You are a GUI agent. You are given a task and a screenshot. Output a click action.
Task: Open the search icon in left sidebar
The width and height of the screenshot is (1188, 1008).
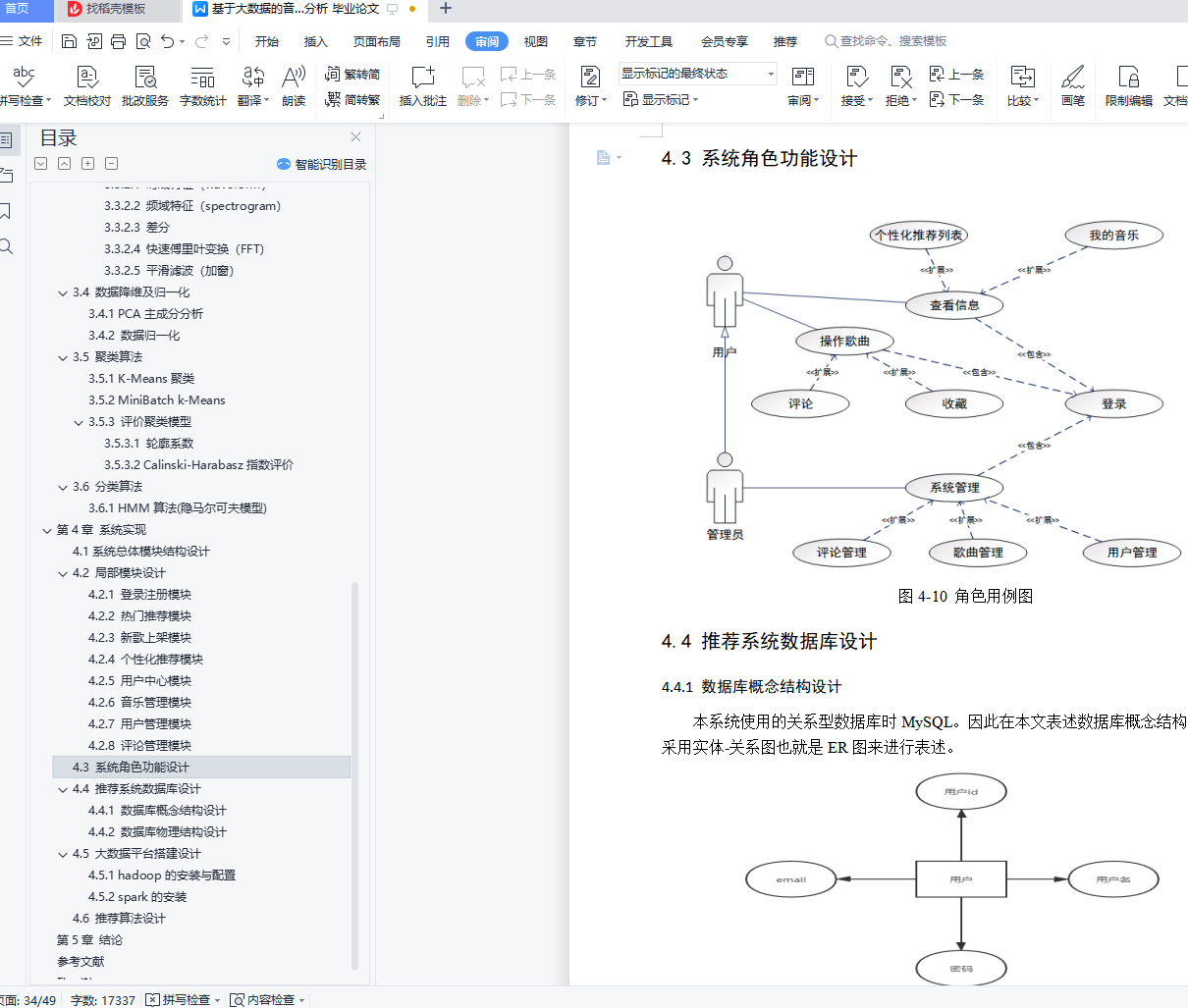pyautogui.click(x=6, y=246)
